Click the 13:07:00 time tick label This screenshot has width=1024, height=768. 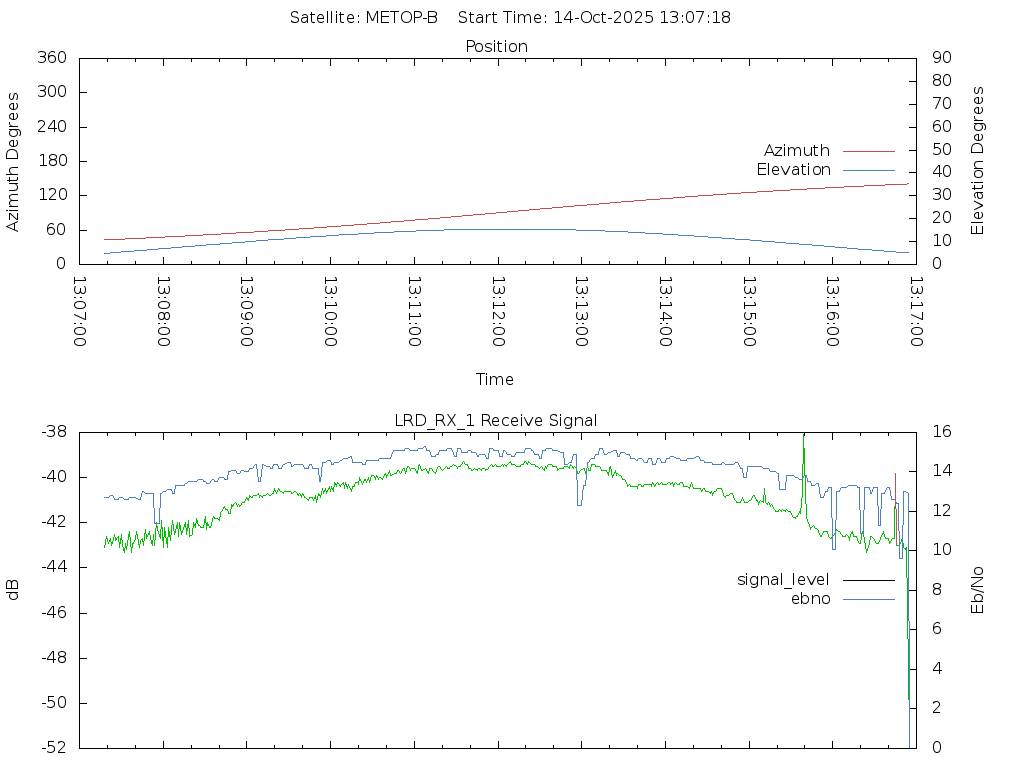(80, 311)
